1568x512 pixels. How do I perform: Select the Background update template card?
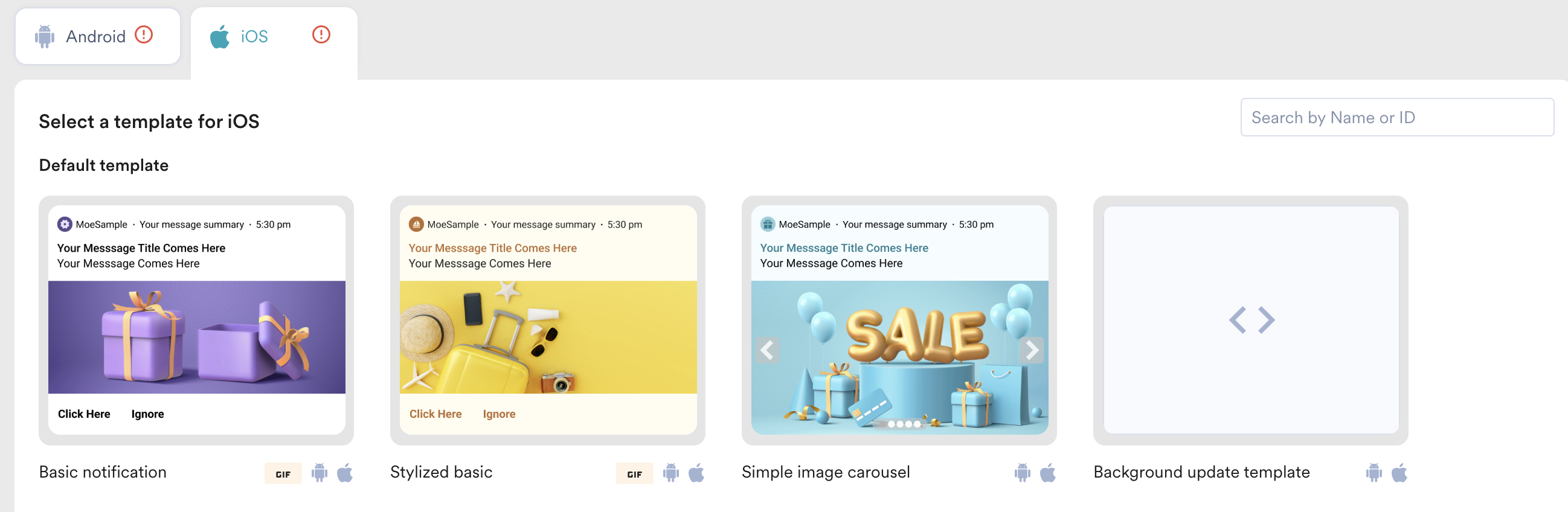pyautogui.click(x=1250, y=320)
